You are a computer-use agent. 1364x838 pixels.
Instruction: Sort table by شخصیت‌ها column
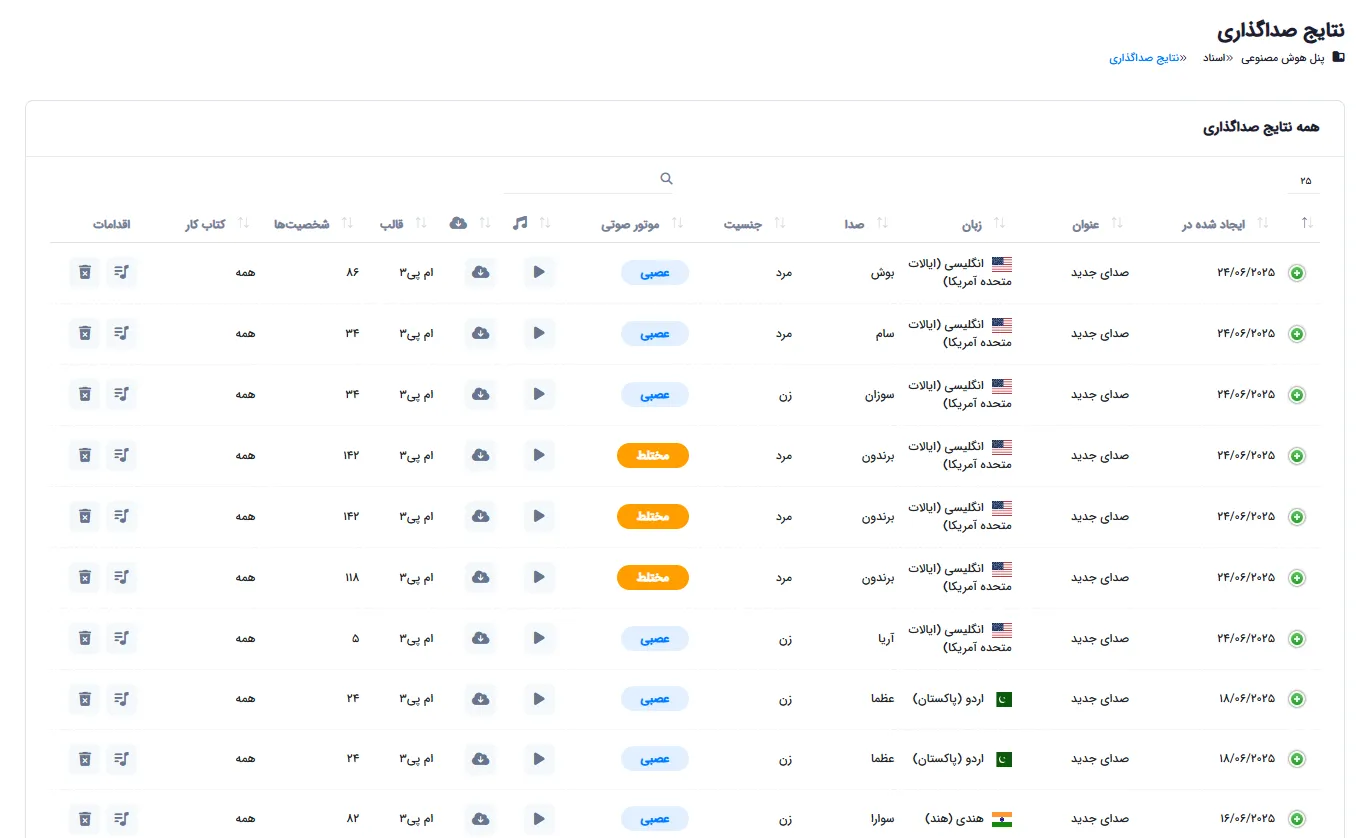[x=313, y=224]
